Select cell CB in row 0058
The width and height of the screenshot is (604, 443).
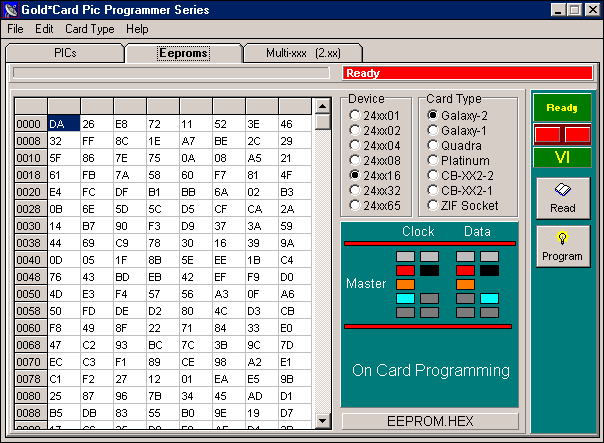point(295,311)
